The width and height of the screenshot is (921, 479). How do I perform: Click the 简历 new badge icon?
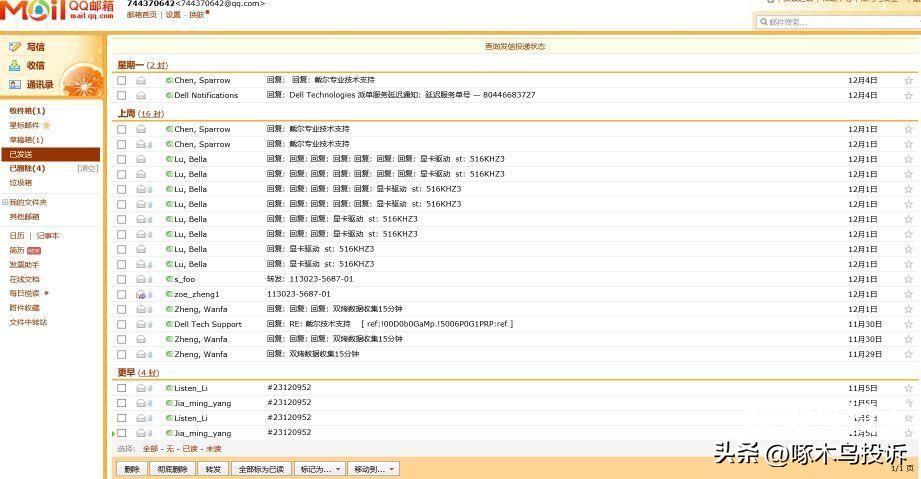(34, 250)
